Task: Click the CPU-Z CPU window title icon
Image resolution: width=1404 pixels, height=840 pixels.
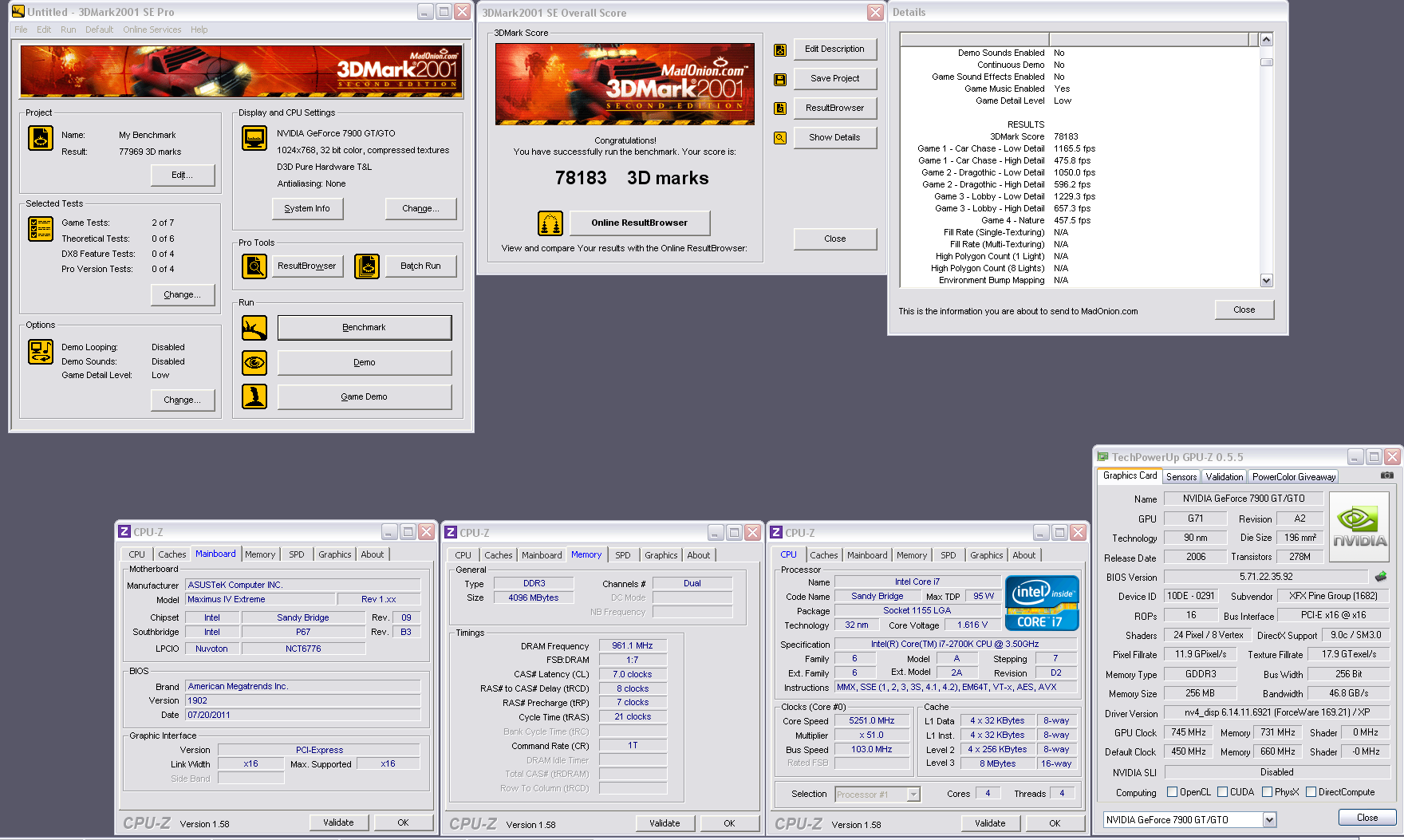Action: point(776,532)
